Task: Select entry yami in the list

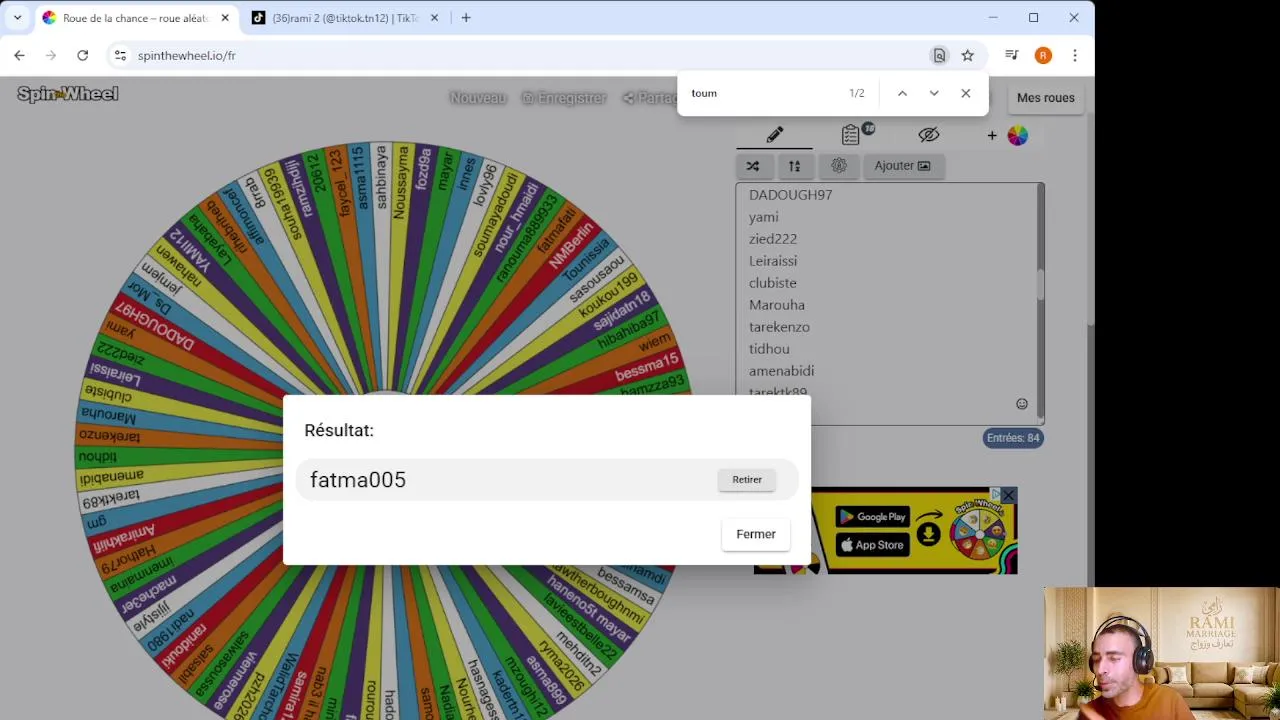Action: [x=763, y=217]
